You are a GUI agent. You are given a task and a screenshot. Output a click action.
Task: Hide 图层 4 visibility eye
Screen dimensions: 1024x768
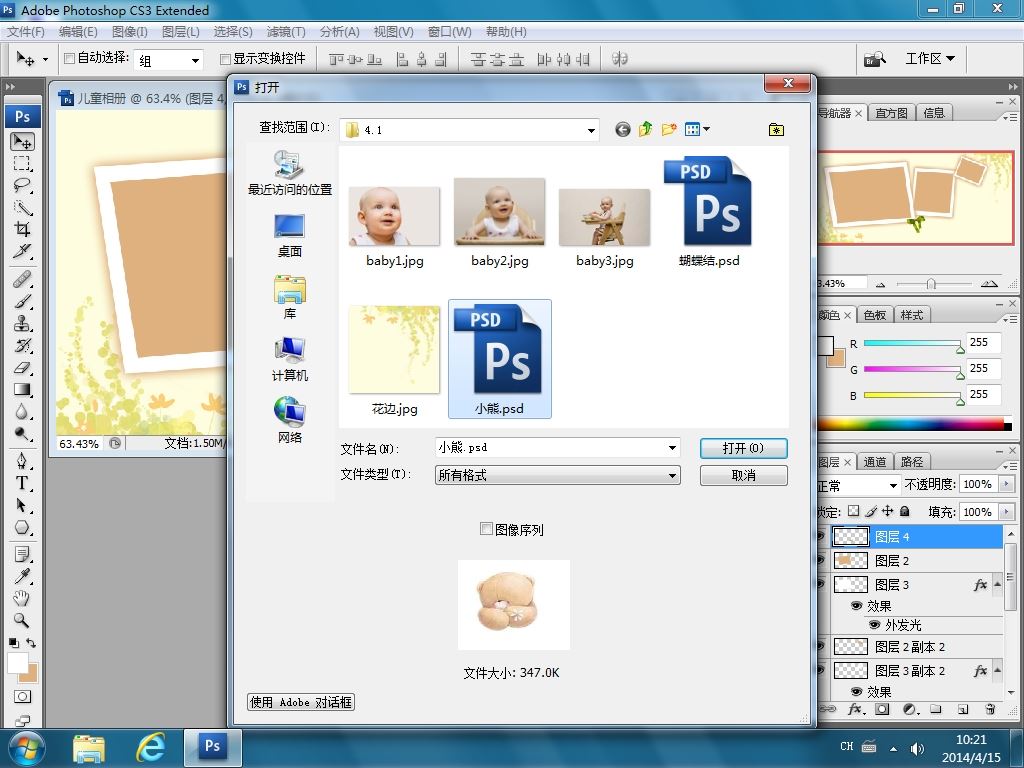point(822,537)
